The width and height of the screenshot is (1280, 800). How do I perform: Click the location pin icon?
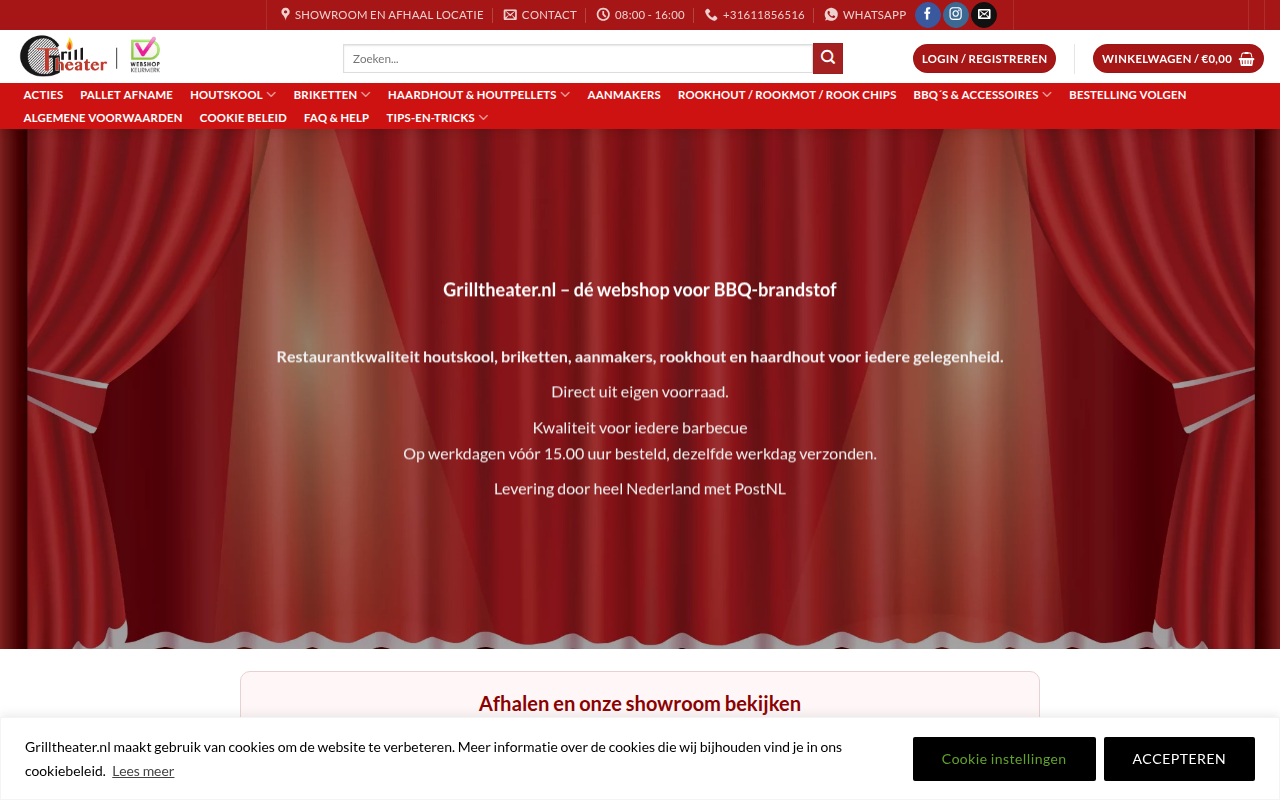pyautogui.click(x=285, y=15)
